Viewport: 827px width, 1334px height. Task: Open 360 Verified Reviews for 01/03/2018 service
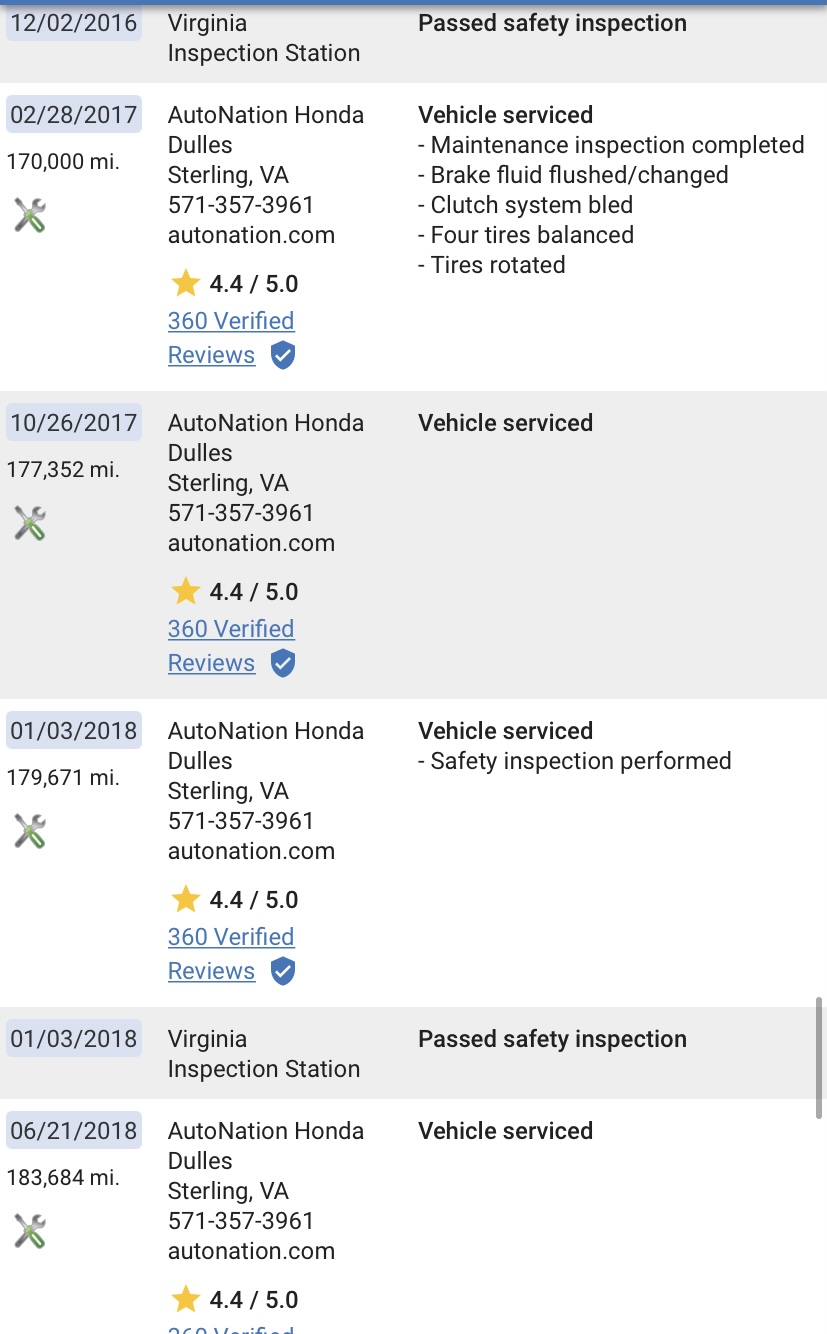(x=231, y=954)
